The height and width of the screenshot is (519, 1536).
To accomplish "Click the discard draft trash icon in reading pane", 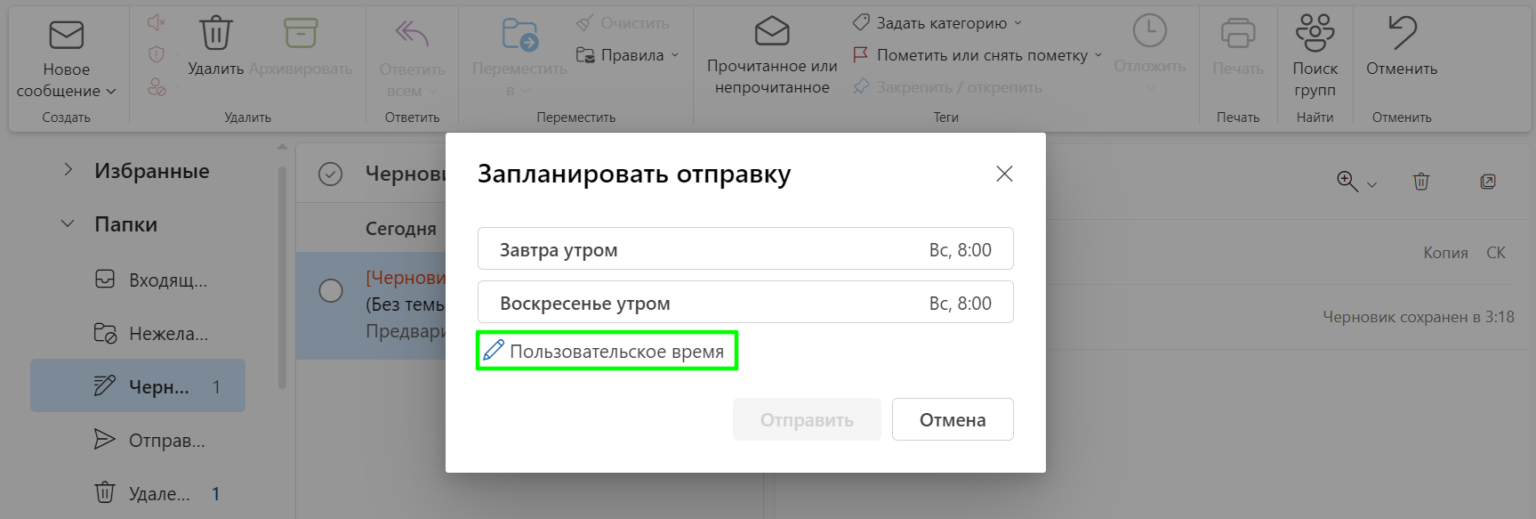I will tap(1421, 181).
